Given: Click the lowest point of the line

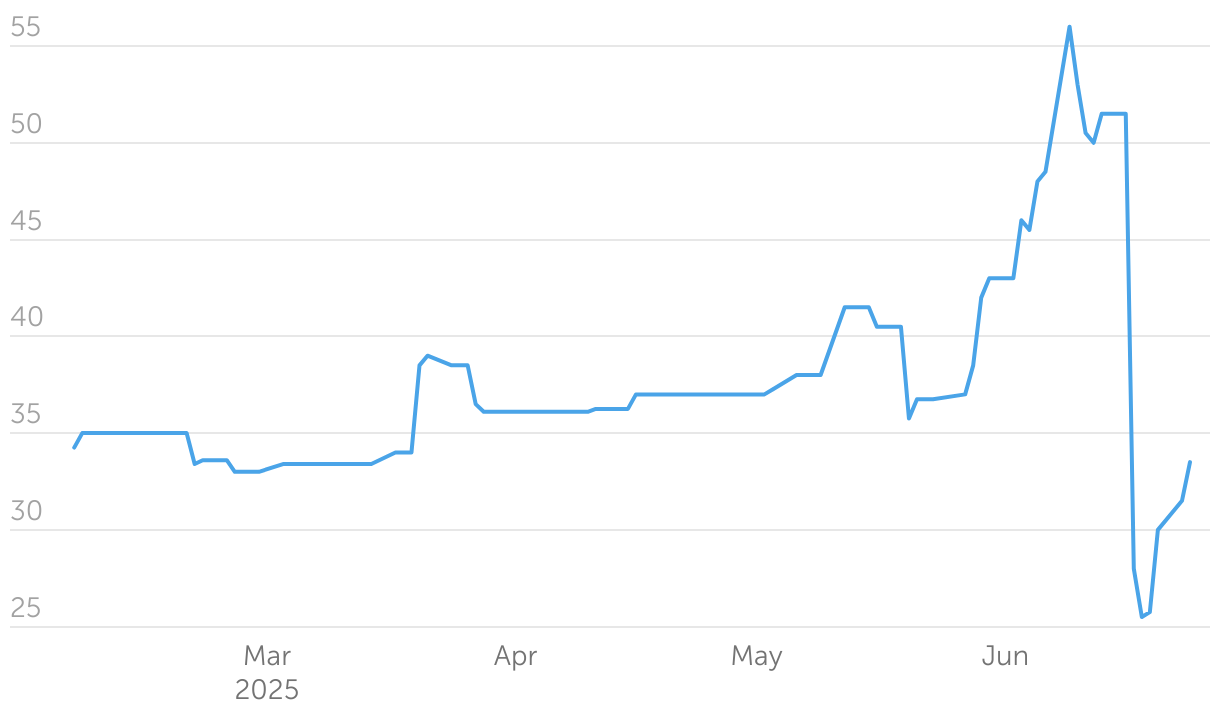Looking at the screenshot, I should pyautogui.click(x=1142, y=617).
